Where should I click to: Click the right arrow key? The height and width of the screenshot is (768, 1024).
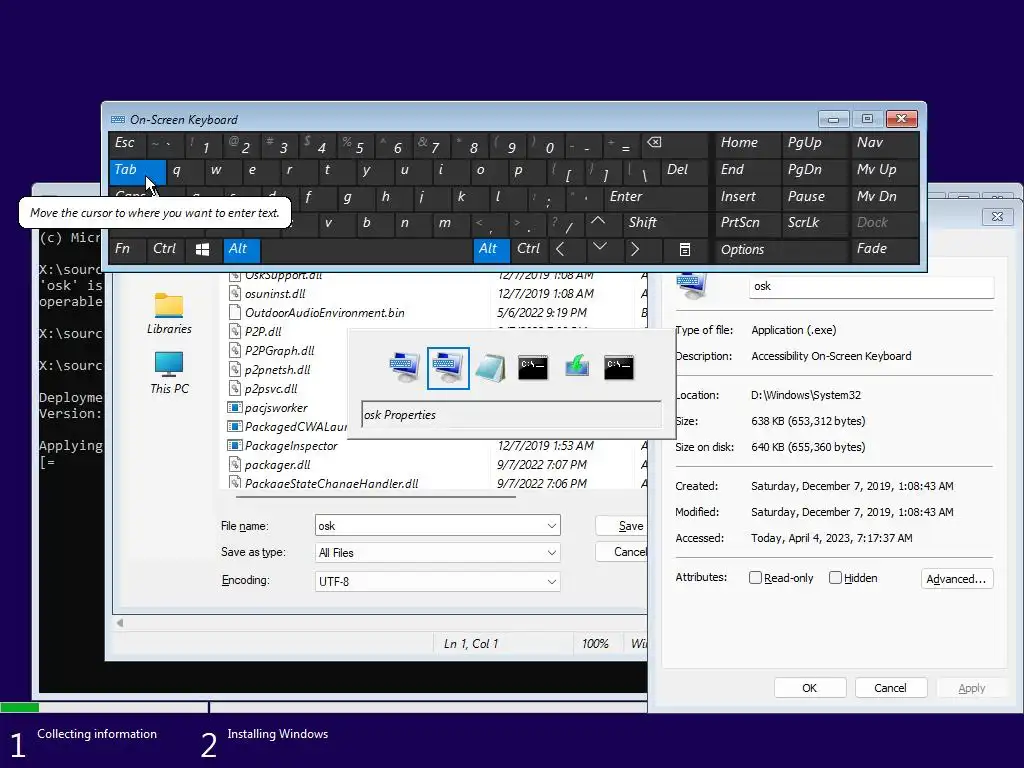[635, 249]
